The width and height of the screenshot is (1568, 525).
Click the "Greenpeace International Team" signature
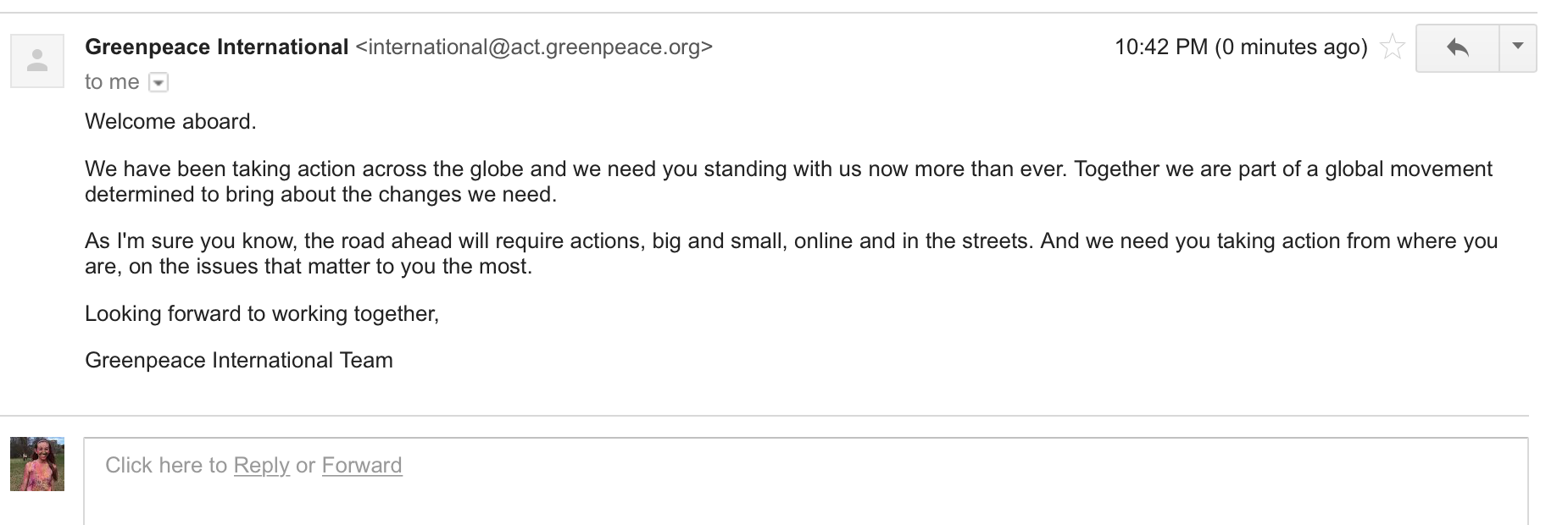pos(238,361)
